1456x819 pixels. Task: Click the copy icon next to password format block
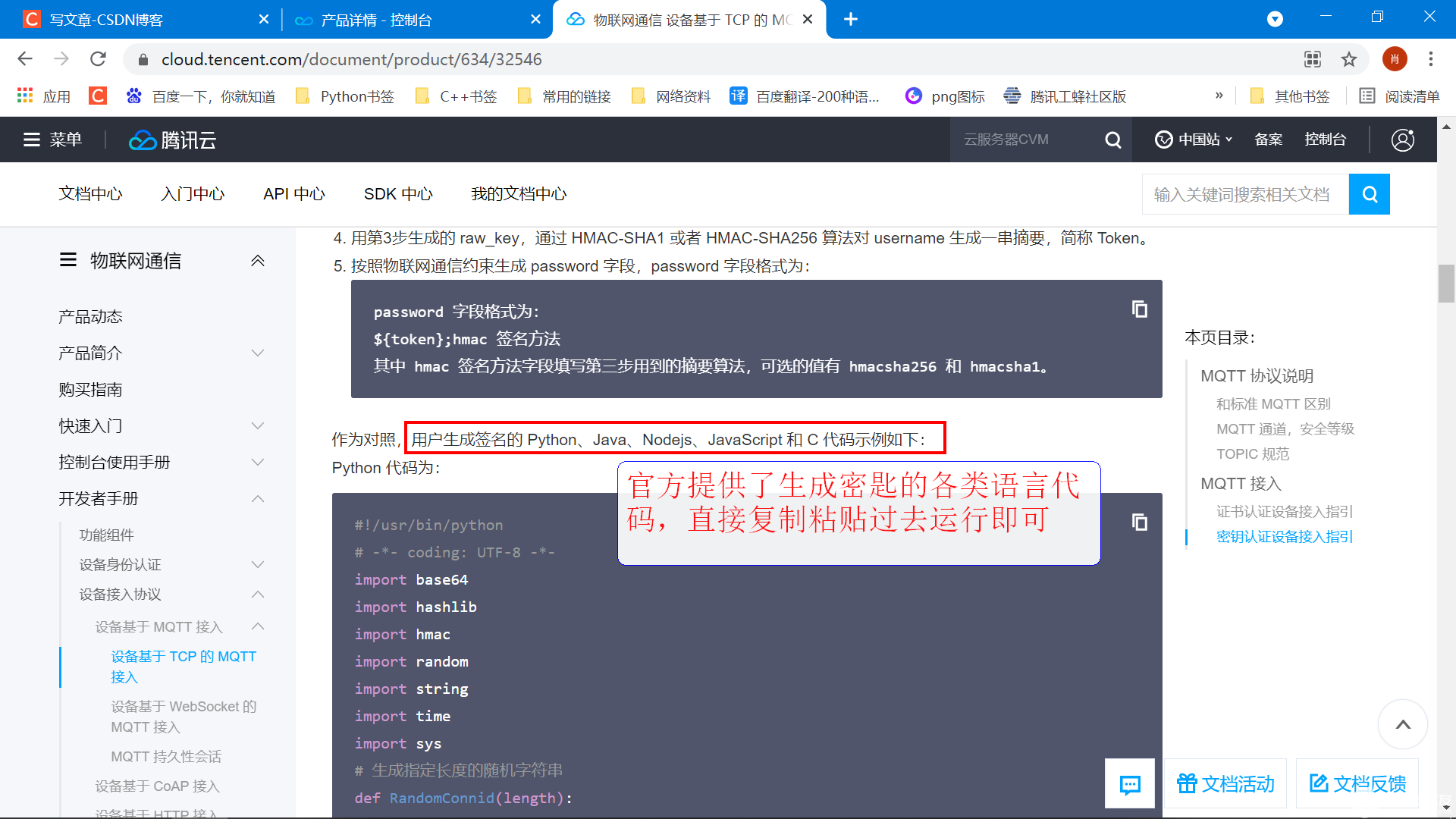pyautogui.click(x=1140, y=308)
